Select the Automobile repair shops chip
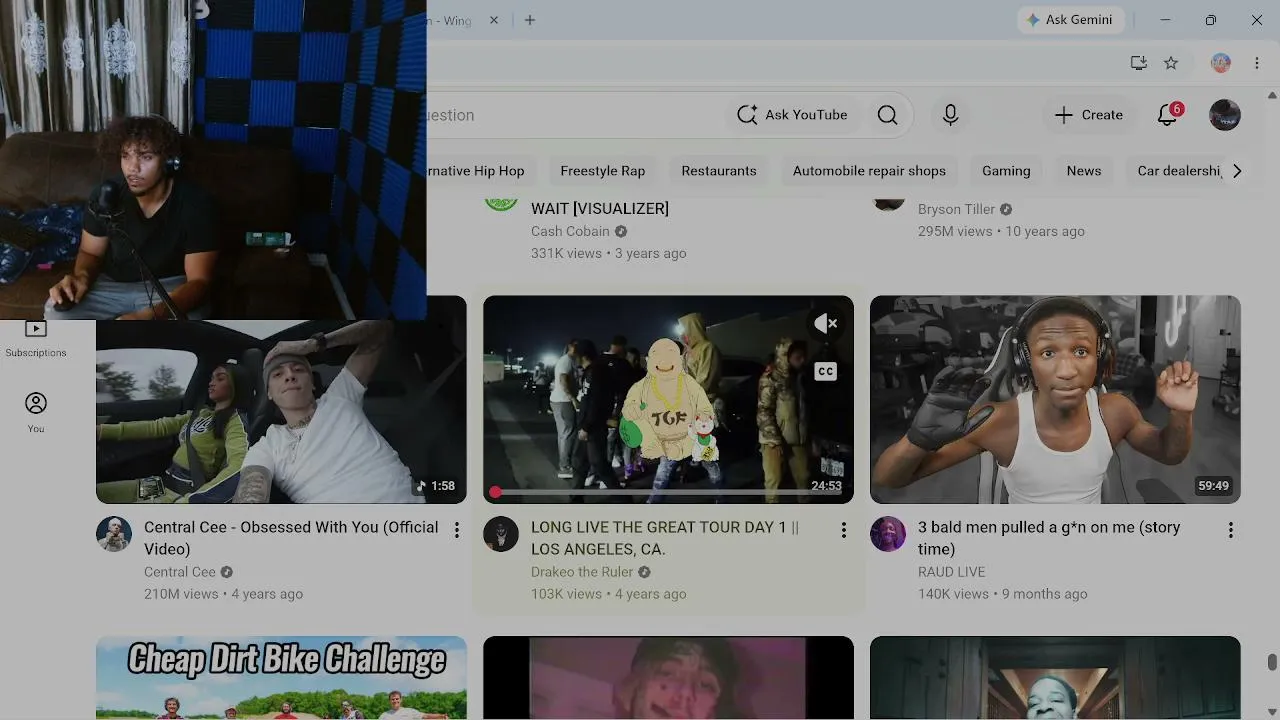Screen dimensions: 1280x720 pos(869,171)
